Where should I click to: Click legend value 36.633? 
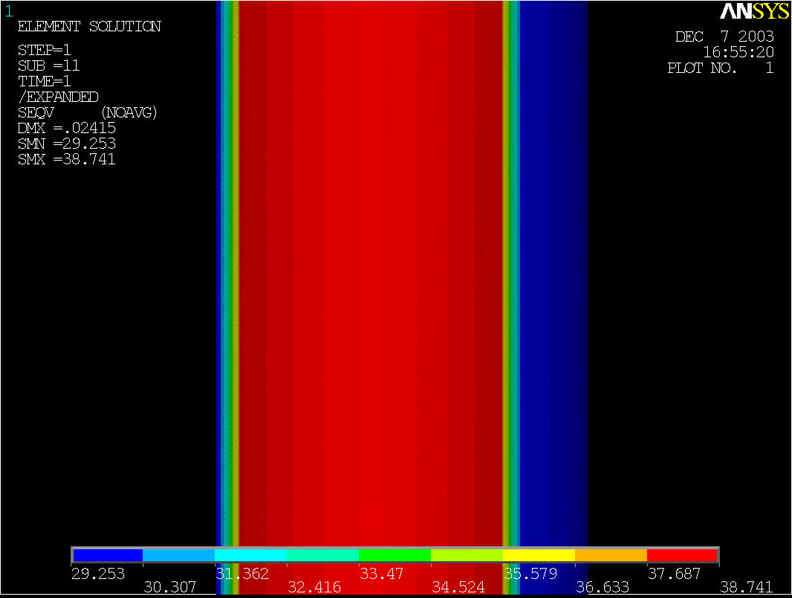[602, 587]
